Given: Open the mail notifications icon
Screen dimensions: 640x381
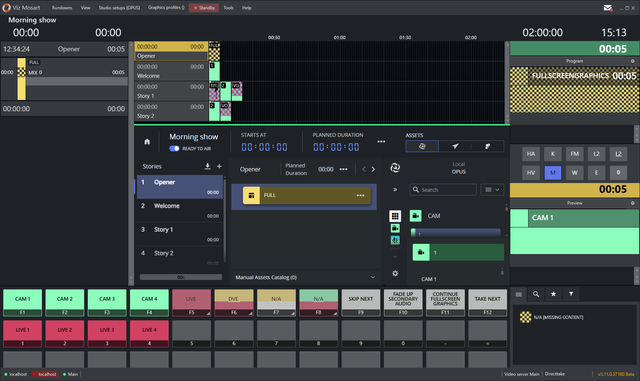Looking at the screenshot, I should click(608, 8).
